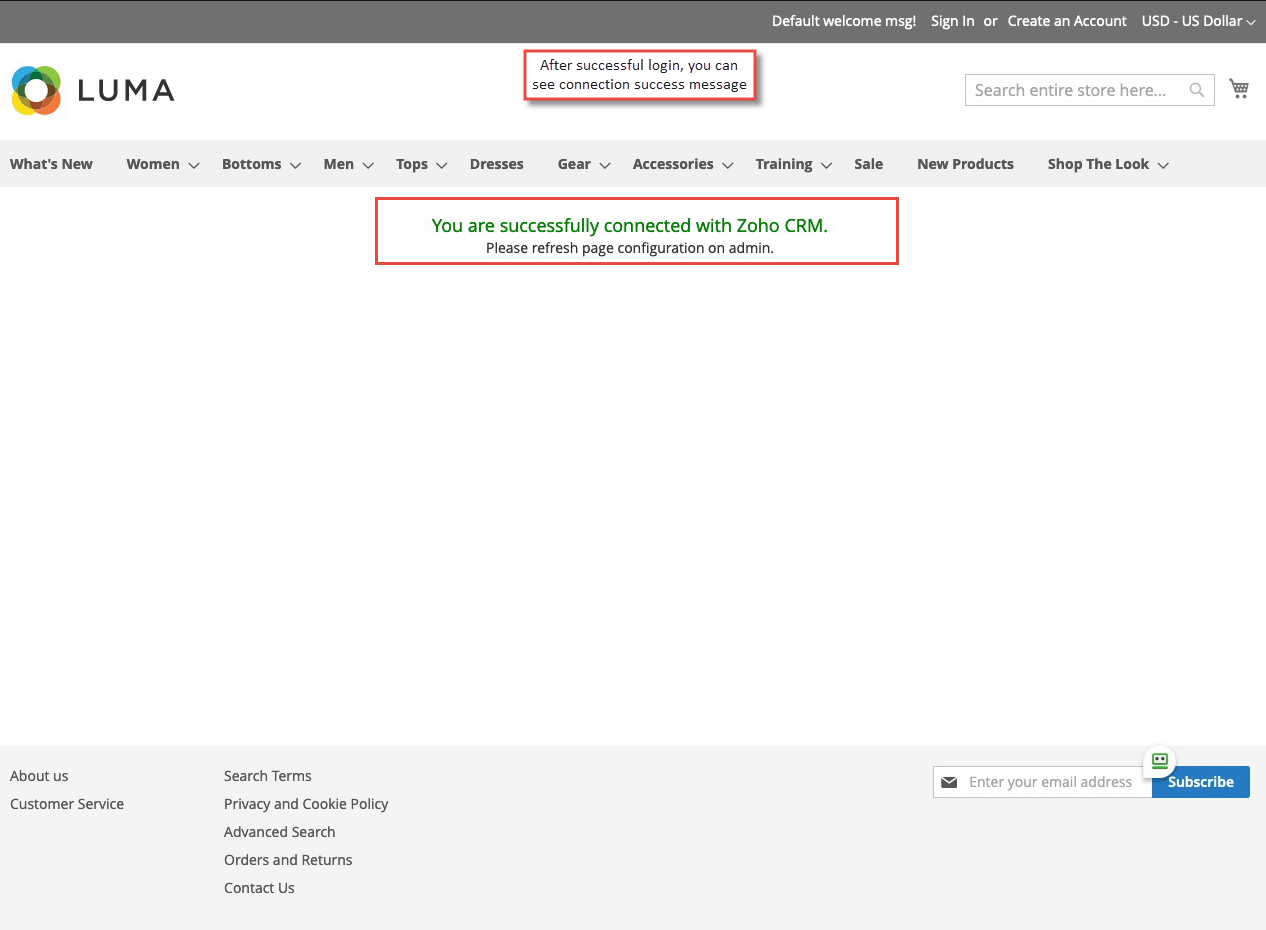Open the New Products menu item

pyautogui.click(x=965, y=164)
